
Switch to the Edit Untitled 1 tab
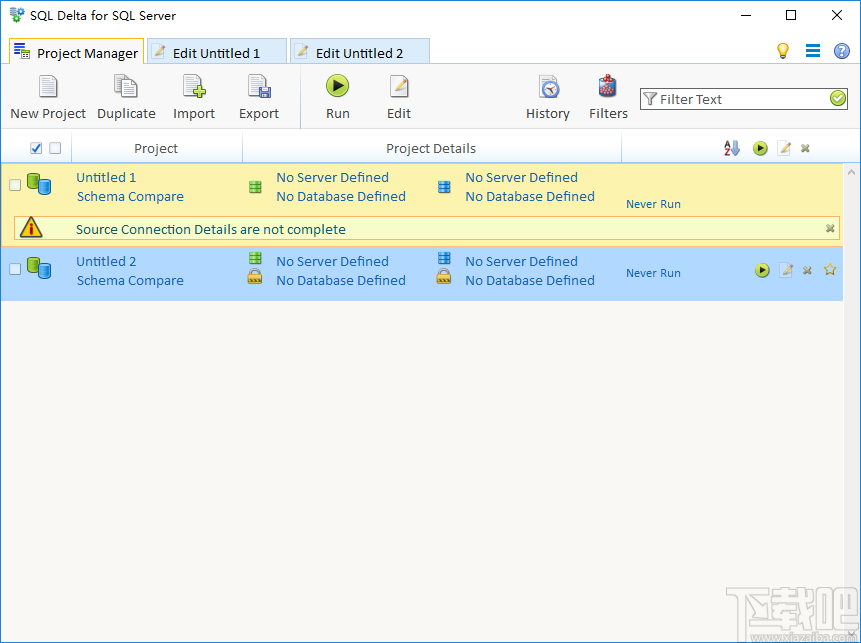(x=216, y=50)
